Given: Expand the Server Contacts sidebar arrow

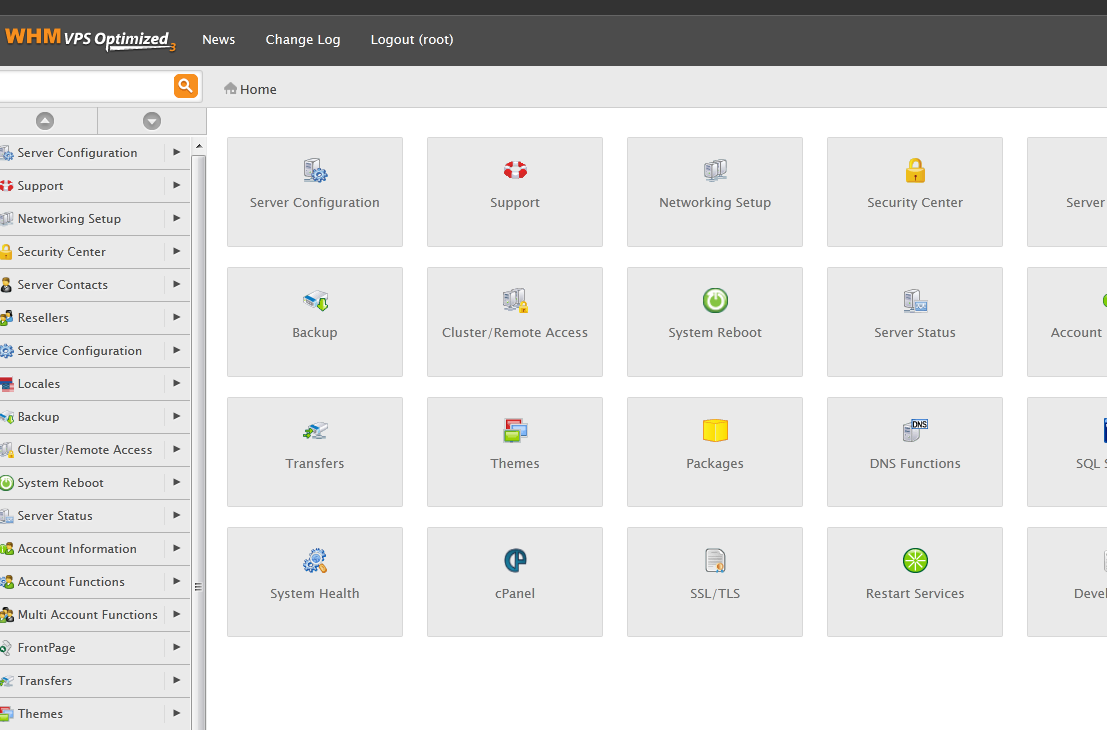Looking at the screenshot, I should 176,284.
